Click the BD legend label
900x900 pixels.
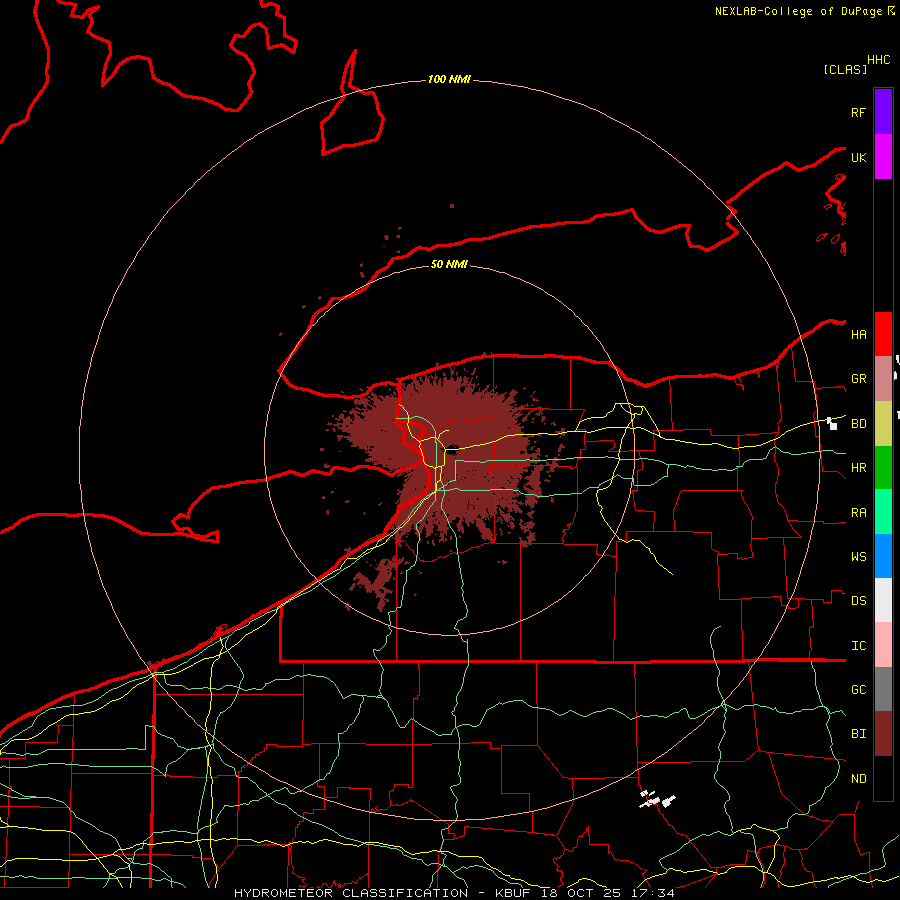click(858, 424)
